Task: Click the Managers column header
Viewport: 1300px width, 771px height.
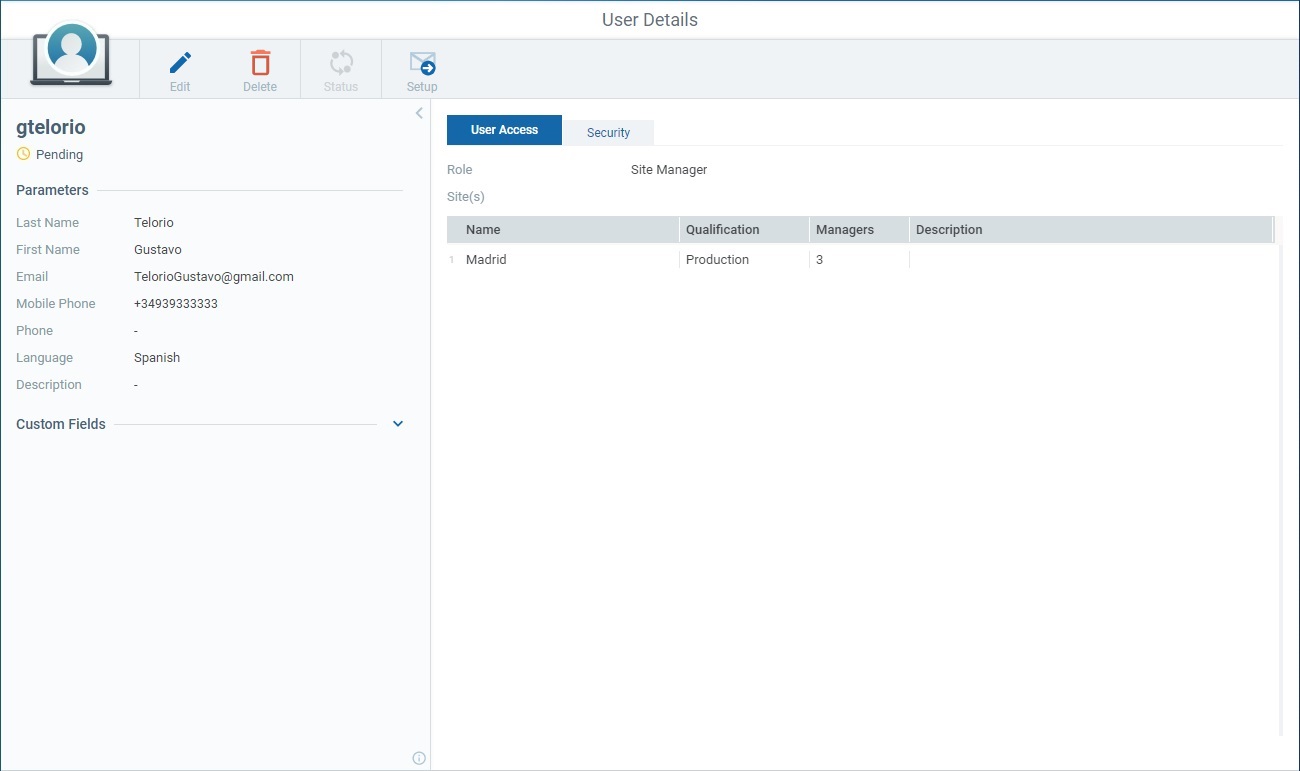Action: pyautogui.click(x=845, y=230)
